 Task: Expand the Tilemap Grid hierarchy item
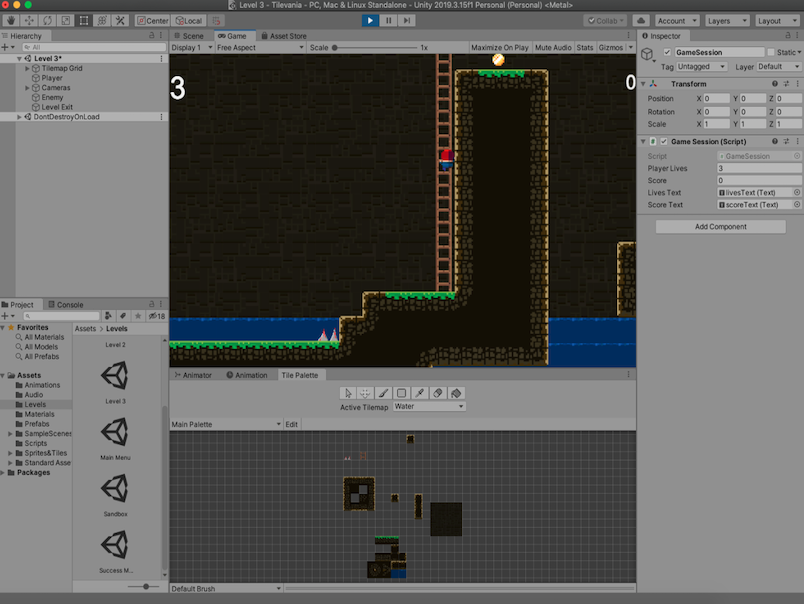(x=27, y=68)
